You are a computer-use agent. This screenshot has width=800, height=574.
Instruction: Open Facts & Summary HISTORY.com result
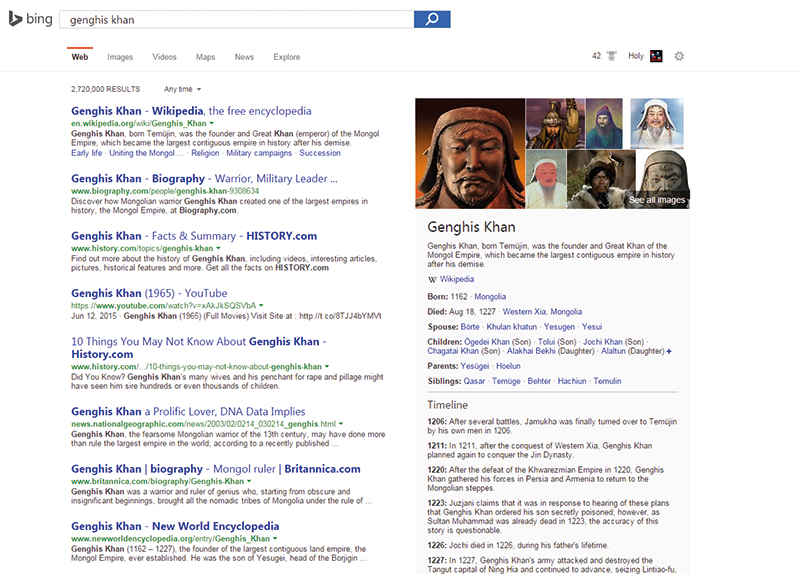tap(194, 236)
